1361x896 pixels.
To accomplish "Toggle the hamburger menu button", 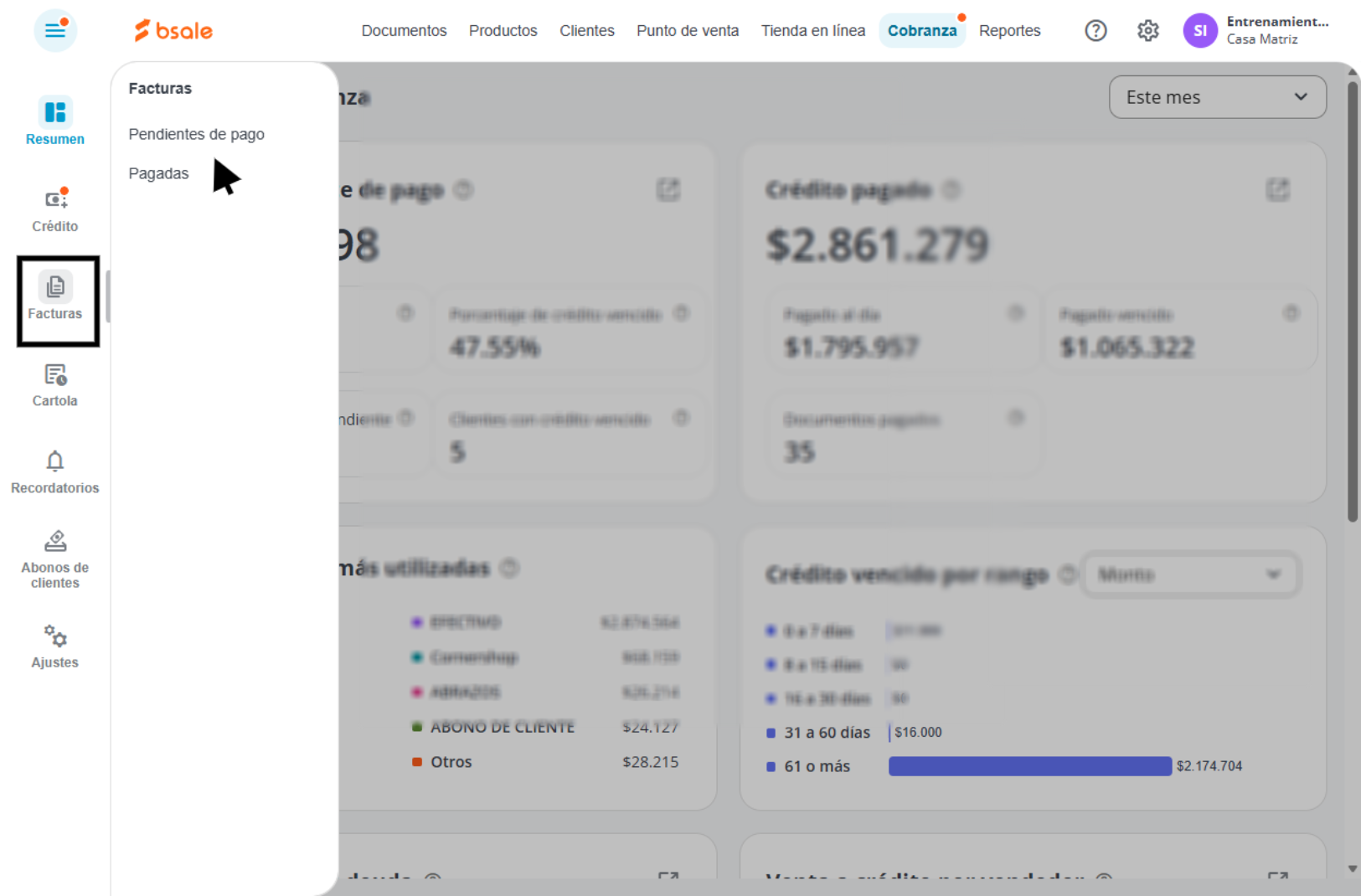I will [x=55, y=31].
